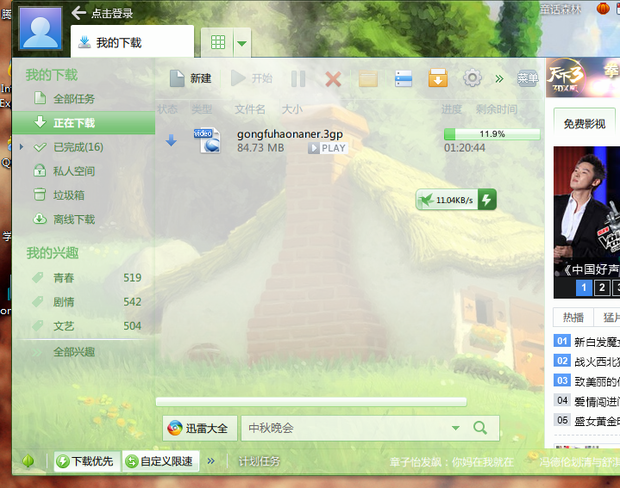Expand the 已完成(16) tree item
Viewport: 620px width, 488px height.
(24, 147)
